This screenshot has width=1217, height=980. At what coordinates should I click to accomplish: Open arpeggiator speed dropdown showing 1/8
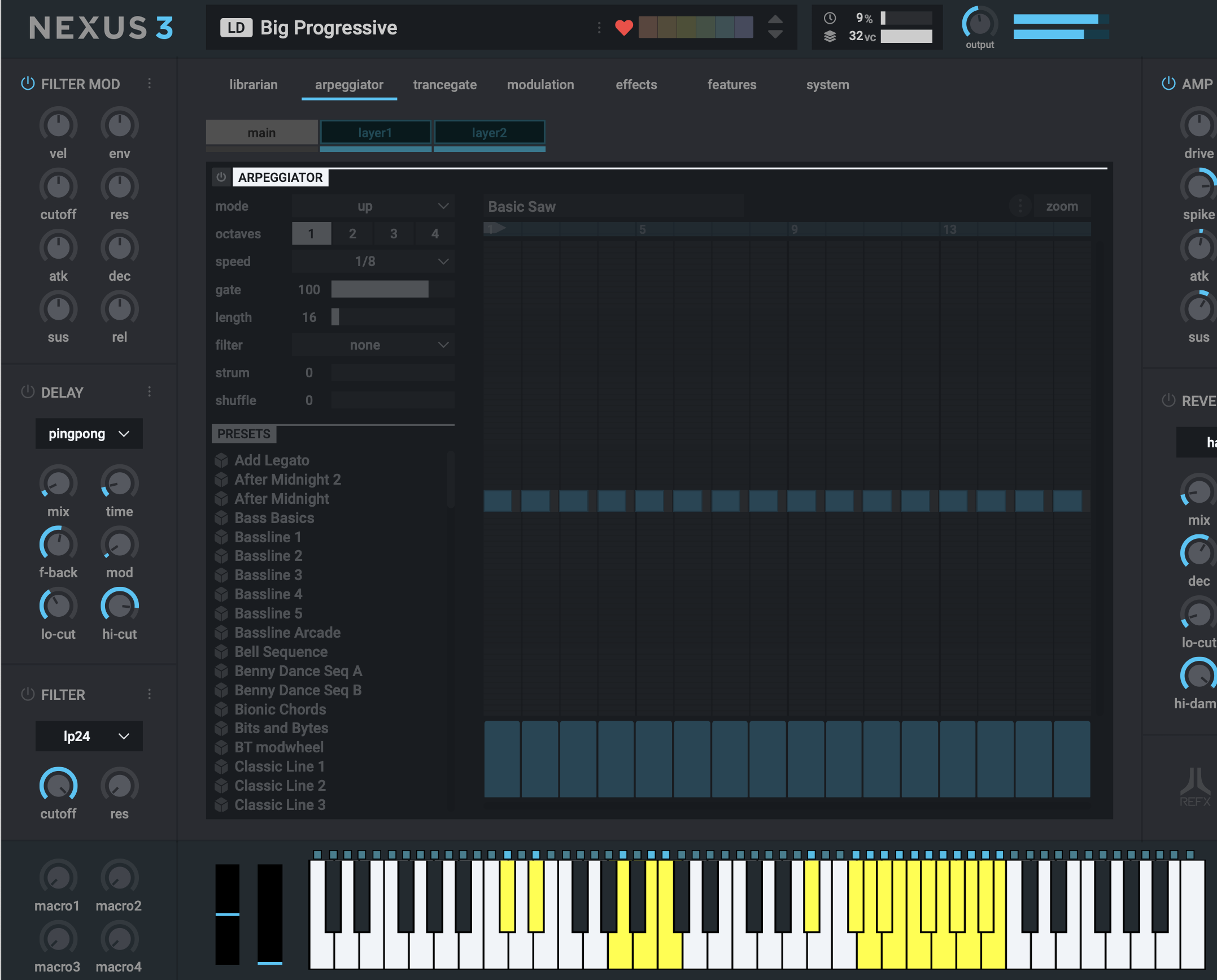373,262
